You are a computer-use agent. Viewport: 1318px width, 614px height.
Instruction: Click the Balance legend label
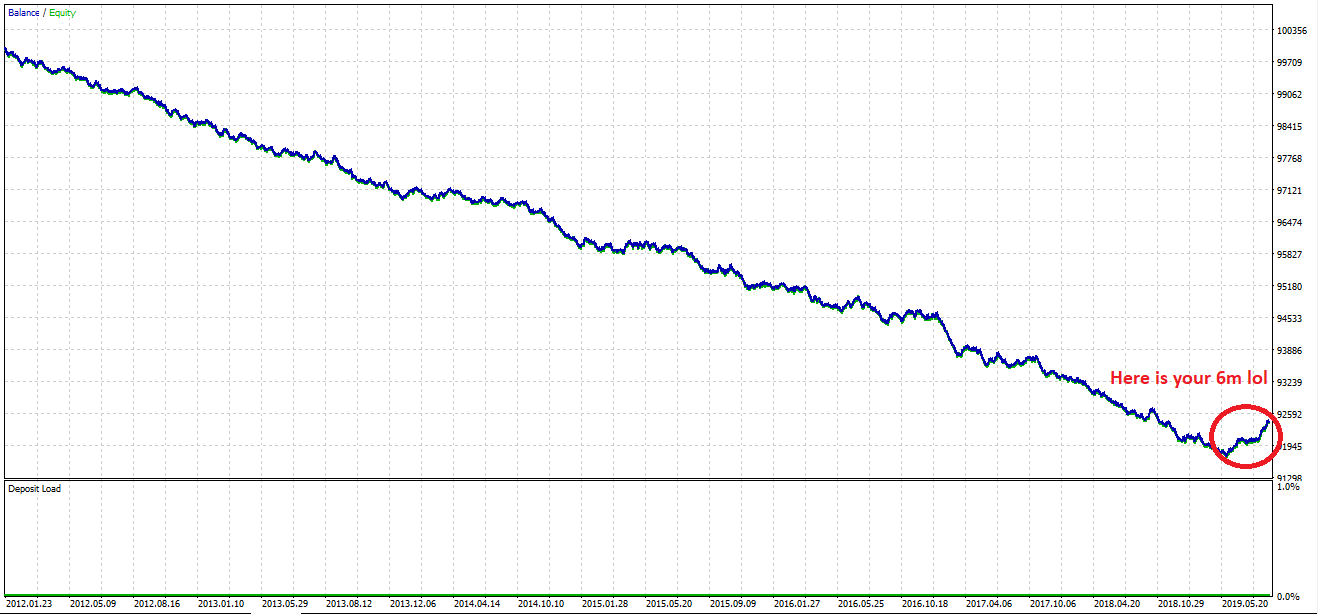[x=24, y=13]
